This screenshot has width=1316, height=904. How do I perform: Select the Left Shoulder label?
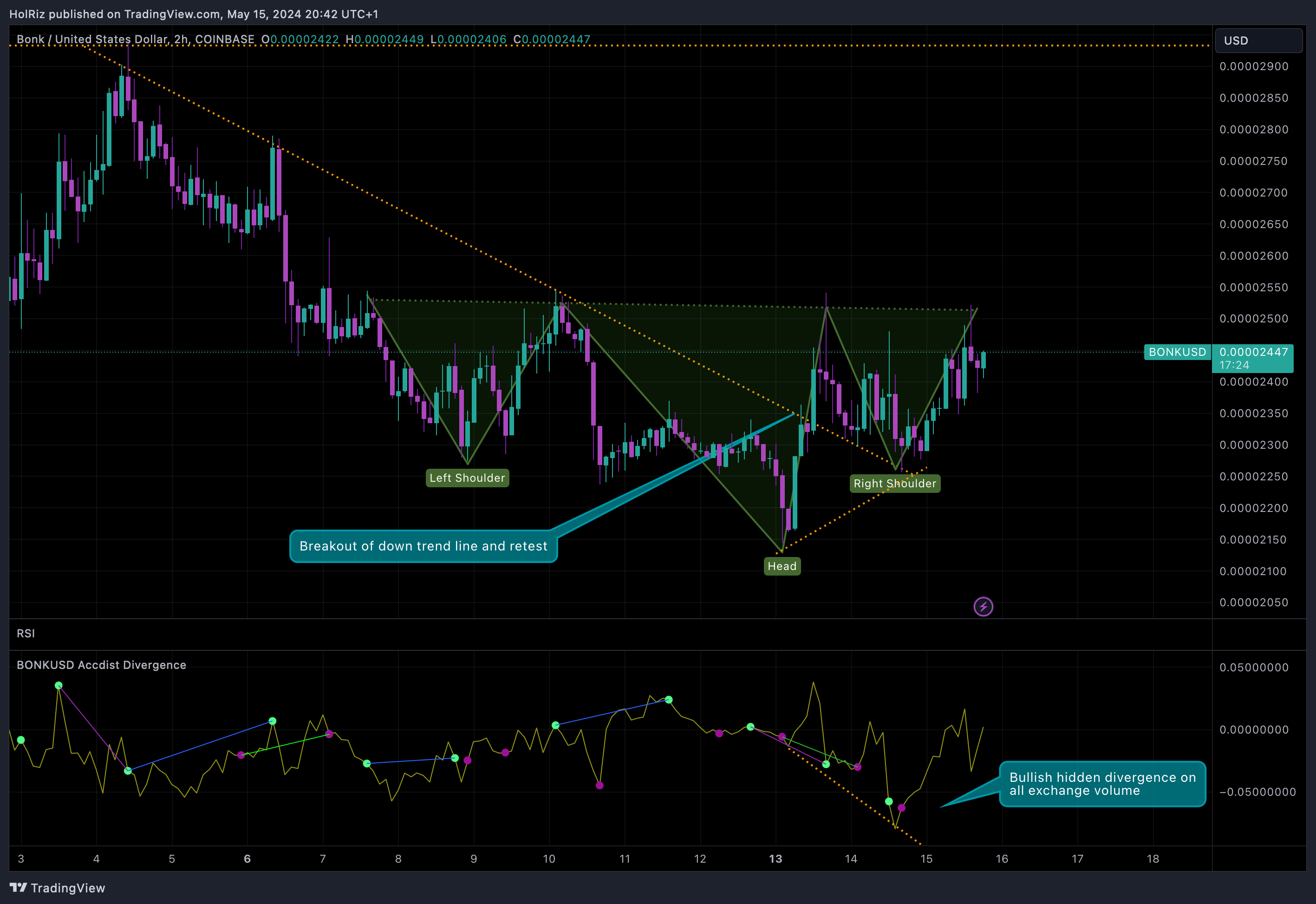467,478
